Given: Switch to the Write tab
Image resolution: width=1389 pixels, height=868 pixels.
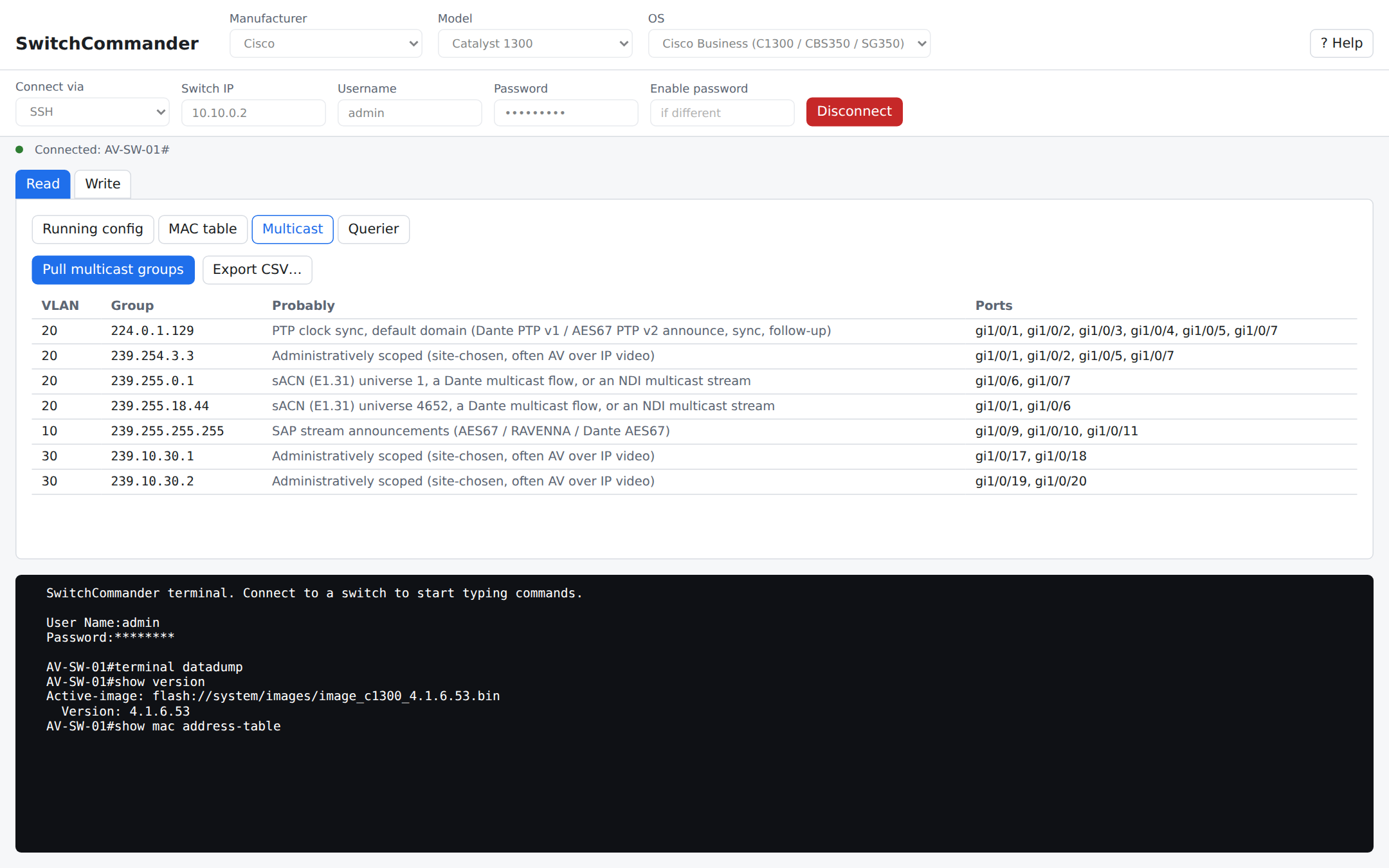Looking at the screenshot, I should coord(103,184).
